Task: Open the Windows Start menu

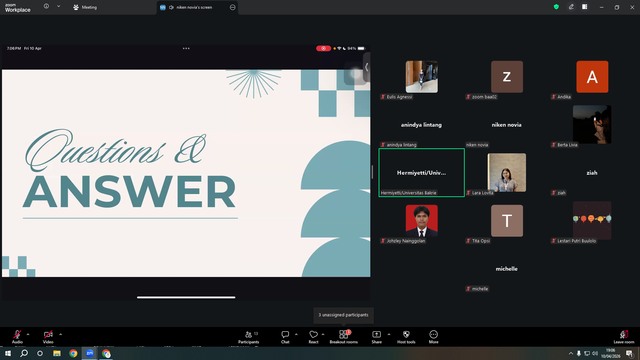Action: tap(8, 353)
